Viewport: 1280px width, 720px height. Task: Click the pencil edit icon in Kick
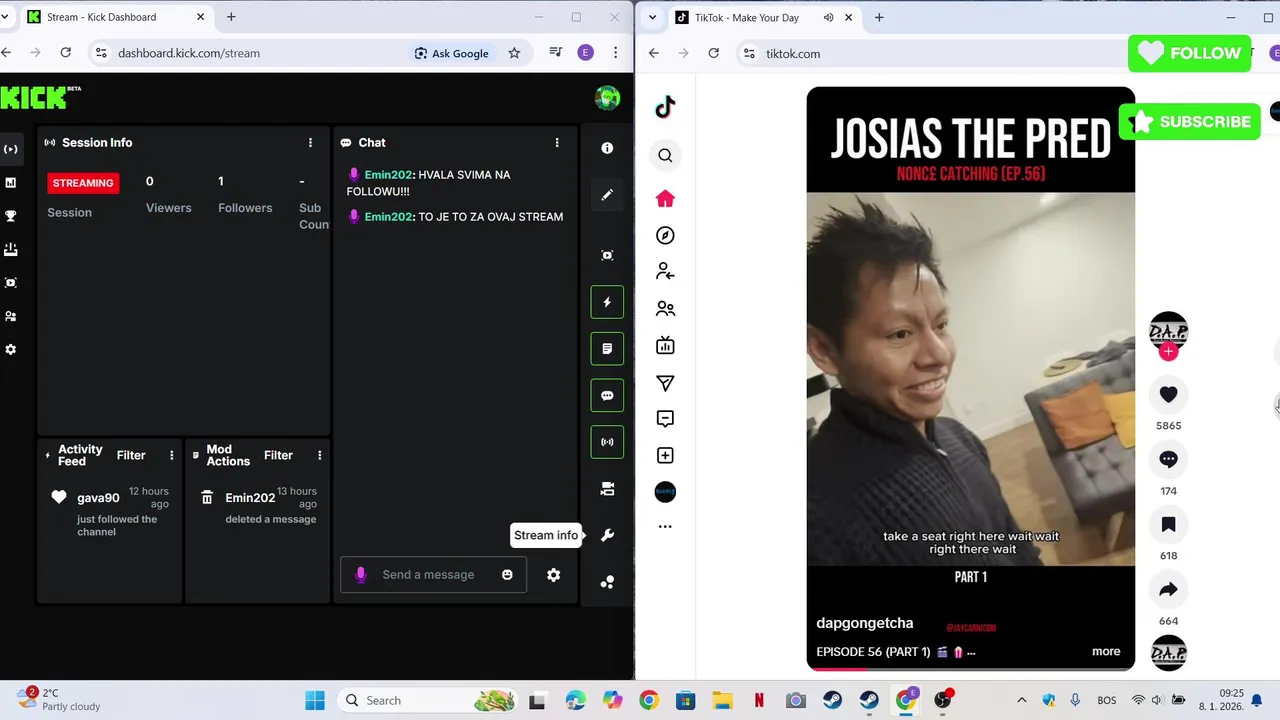click(x=607, y=195)
